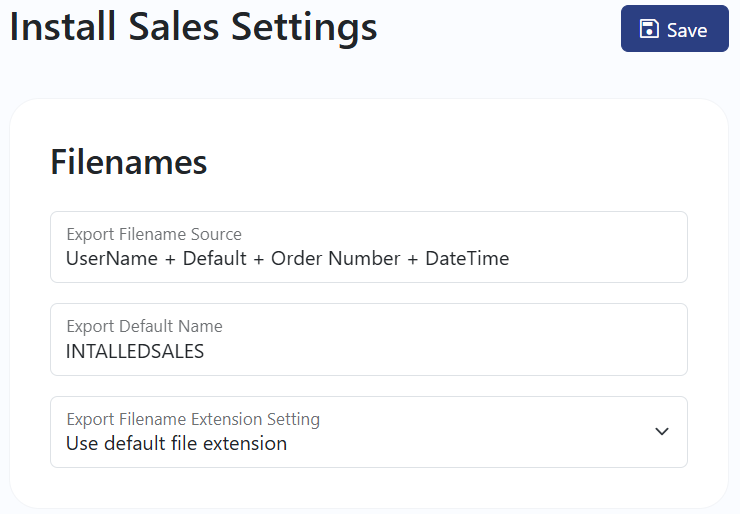Open Export Filename Extension Setting dropdown
This screenshot has width=740, height=514.
click(x=369, y=432)
